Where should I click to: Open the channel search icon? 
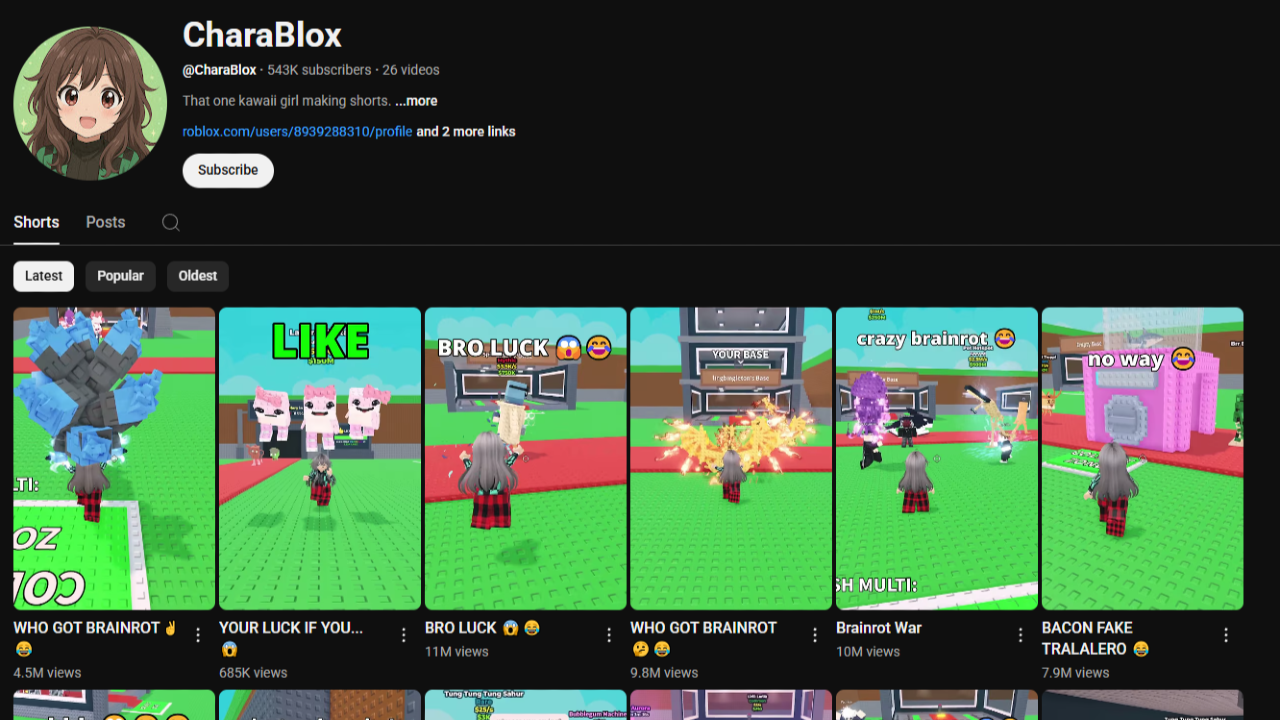170,222
